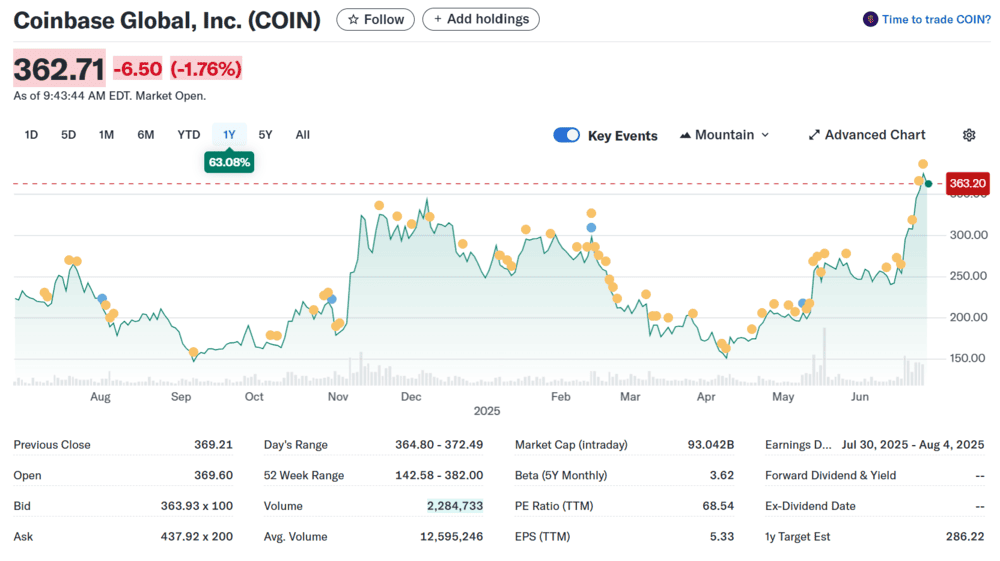Screen dimensions: 1000x561
Task: Click the Forward Dividend & Yield label
Action: click(830, 476)
